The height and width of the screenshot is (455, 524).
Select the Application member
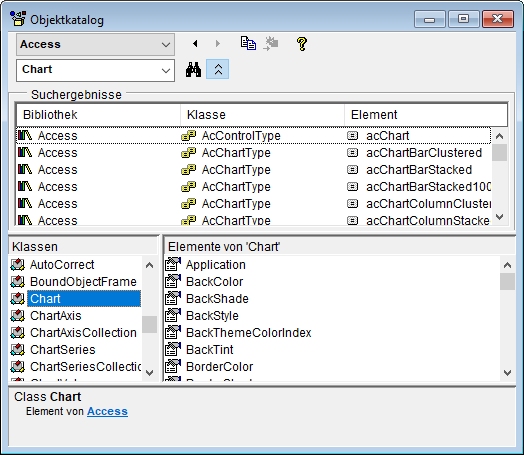(x=216, y=265)
